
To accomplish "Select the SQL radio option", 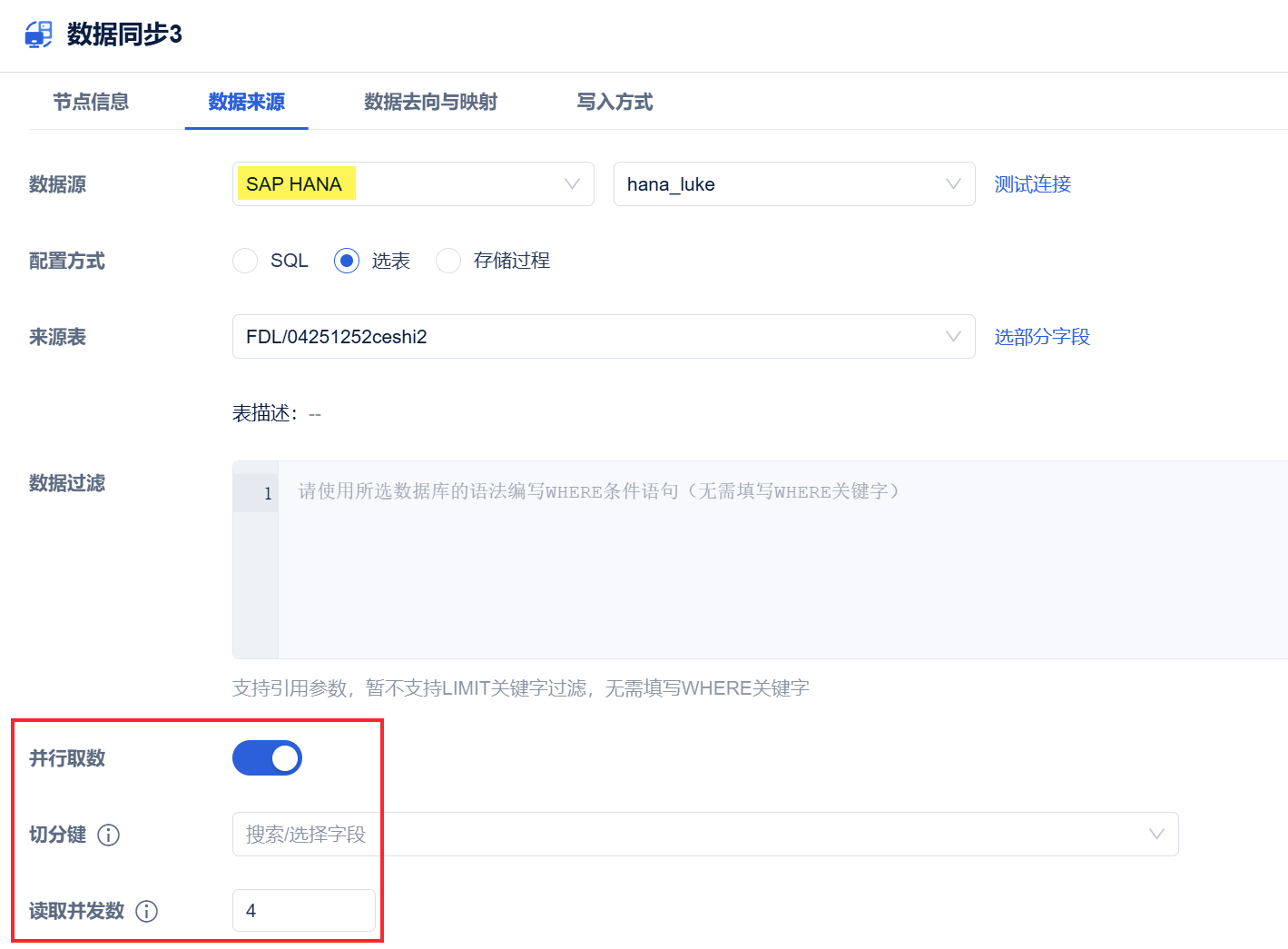I will [x=245, y=261].
